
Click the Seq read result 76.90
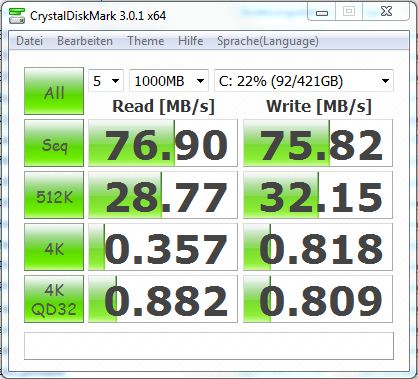coord(163,143)
